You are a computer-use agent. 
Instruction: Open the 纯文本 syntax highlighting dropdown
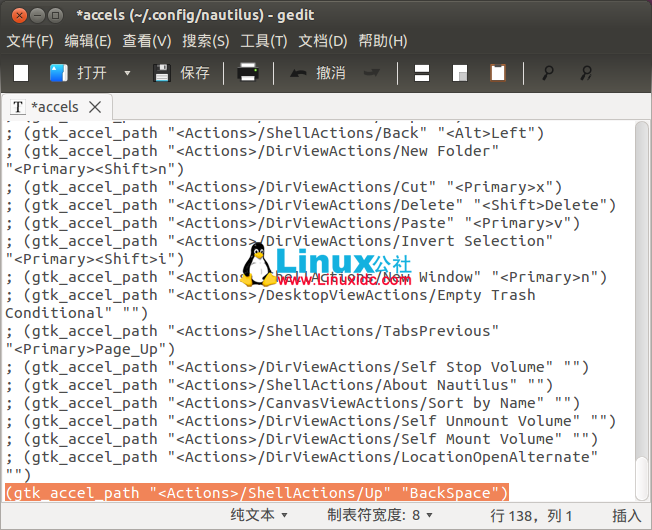click(x=259, y=515)
